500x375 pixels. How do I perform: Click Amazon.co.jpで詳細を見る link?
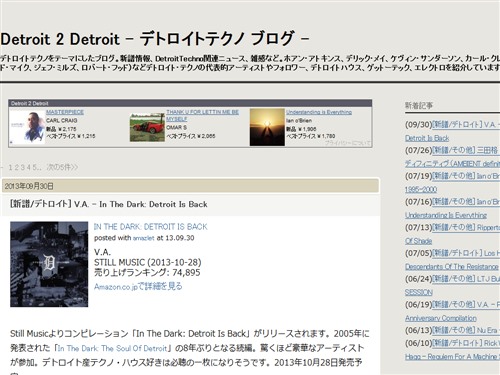tap(138, 286)
